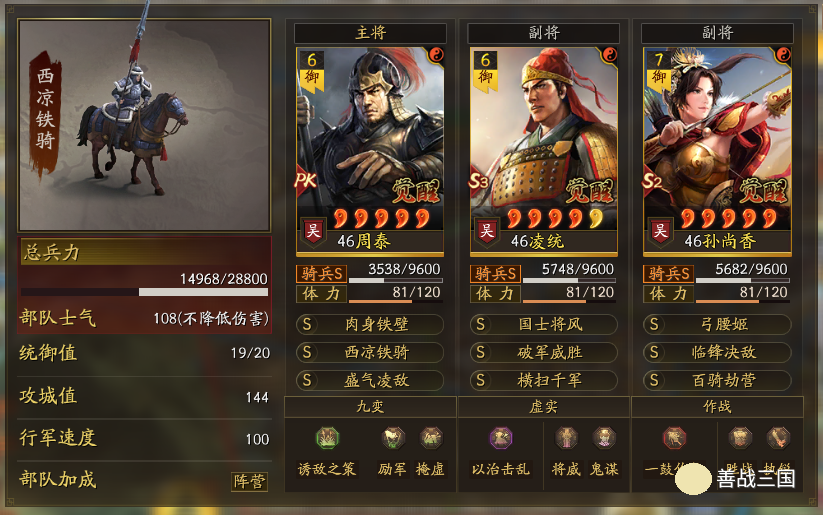Open the 九变 tactics tab
Image resolution: width=823 pixels, height=515 pixels.
point(370,406)
